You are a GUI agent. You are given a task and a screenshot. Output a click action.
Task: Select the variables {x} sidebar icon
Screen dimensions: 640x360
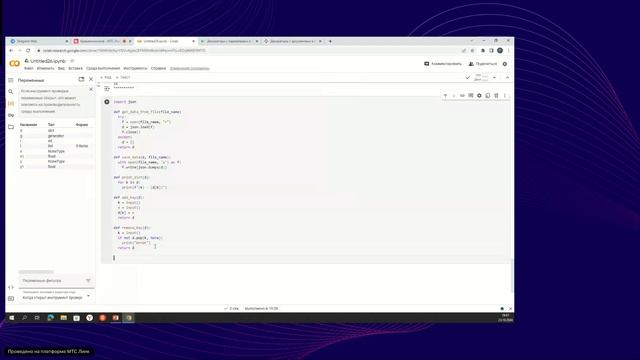[11, 104]
